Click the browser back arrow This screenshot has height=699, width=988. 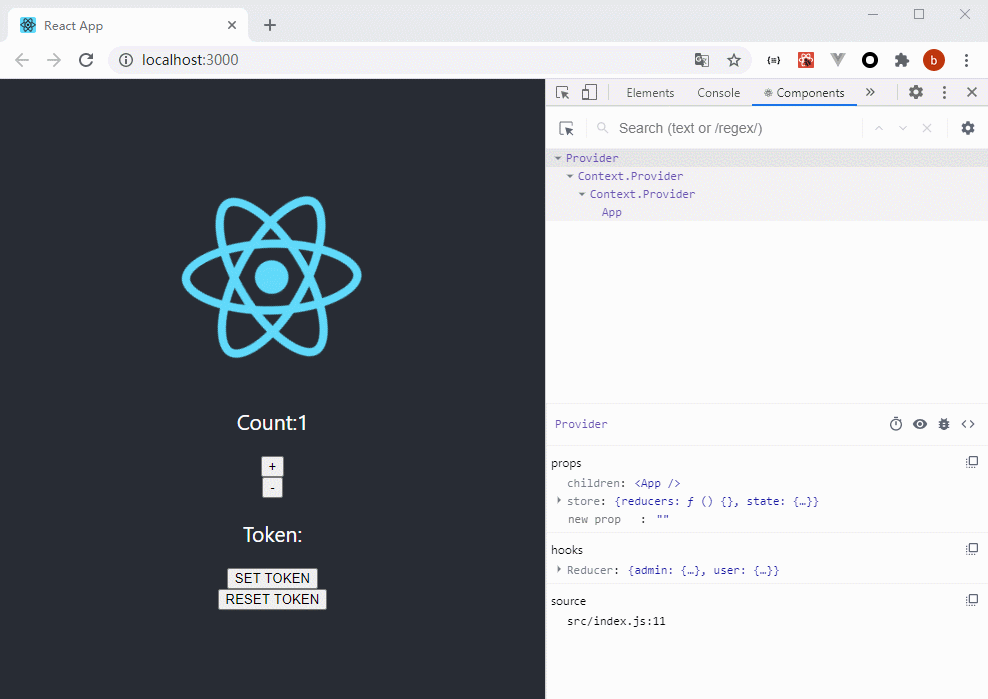[x=22, y=60]
